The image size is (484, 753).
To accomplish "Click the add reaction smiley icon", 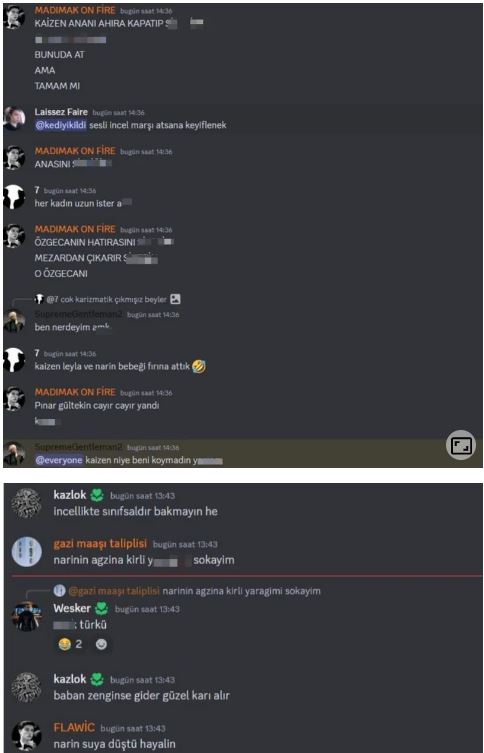I will [x=101, y=644].
